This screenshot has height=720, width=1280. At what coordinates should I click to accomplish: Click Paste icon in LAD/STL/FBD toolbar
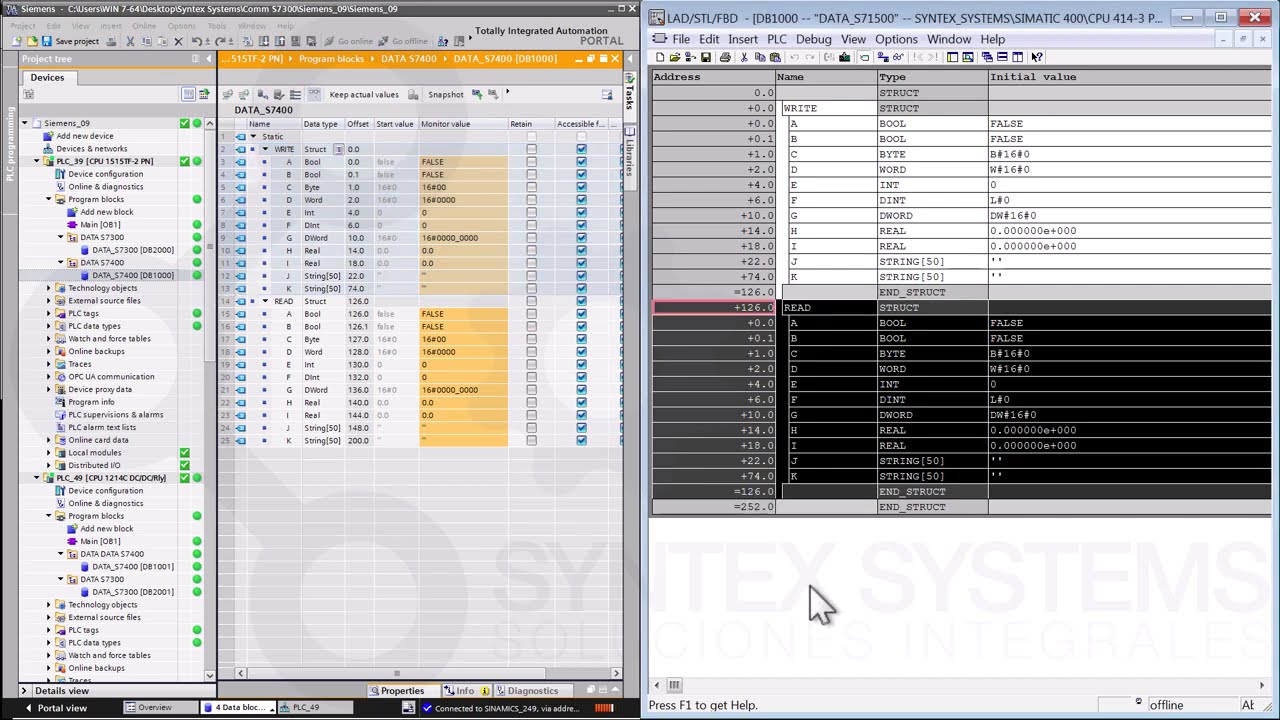point(775,57)
